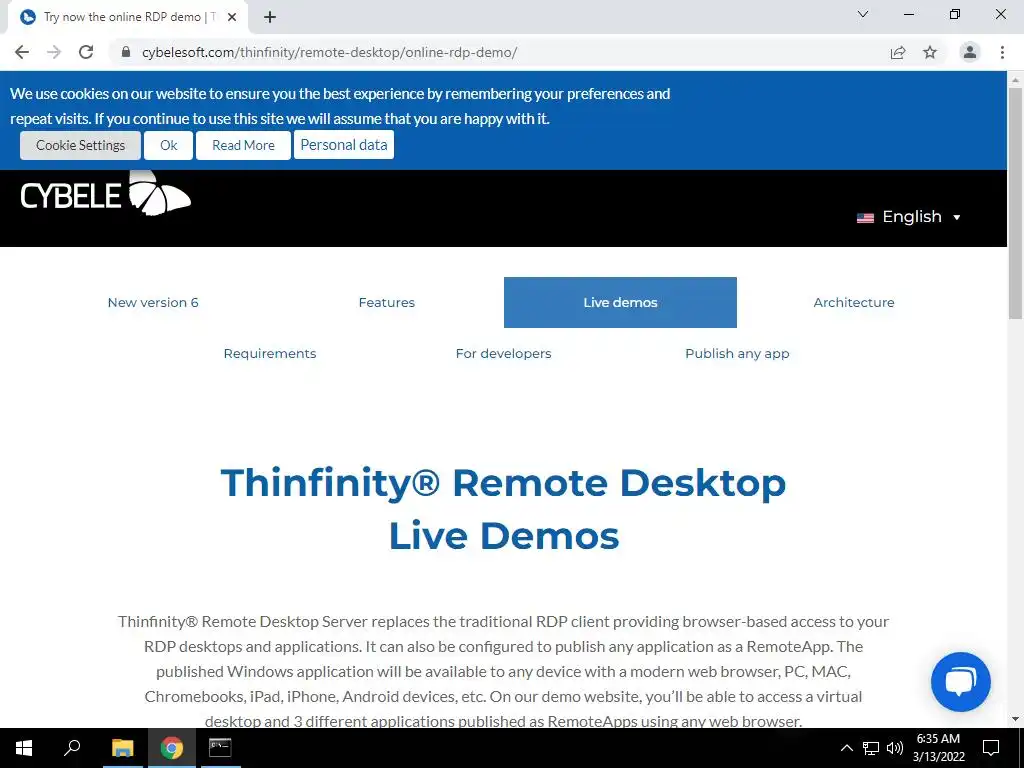Open File Explorer from the taskbar

coord(122,748)
